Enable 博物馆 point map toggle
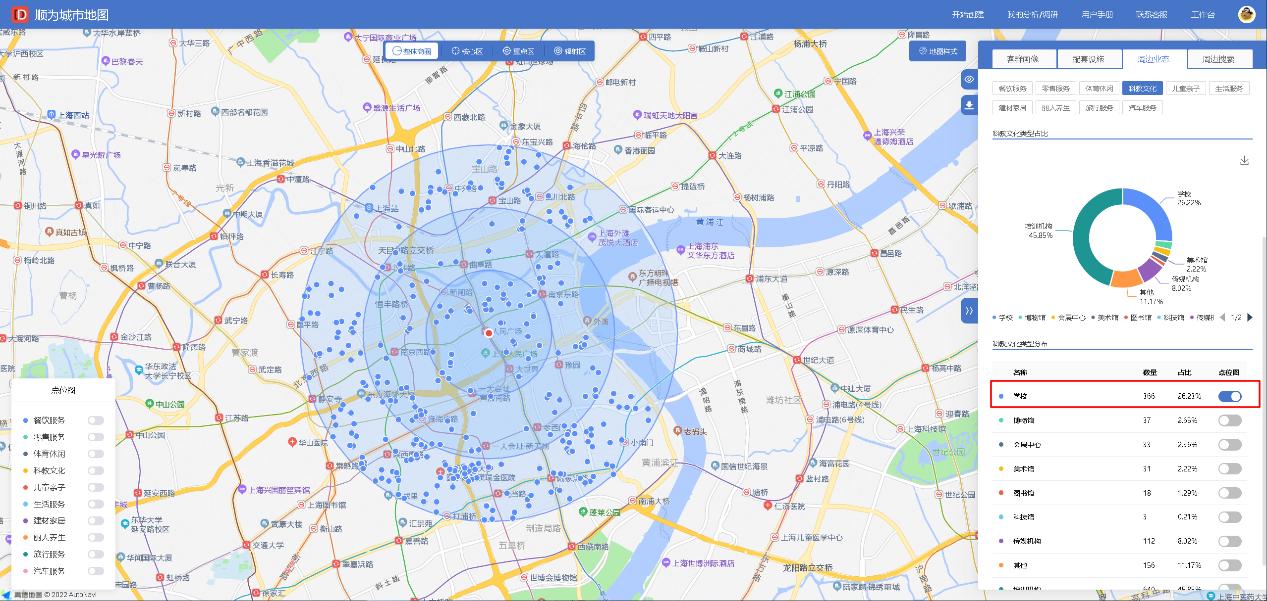This screenshot has height=601, width=1267. (1230, 421)
